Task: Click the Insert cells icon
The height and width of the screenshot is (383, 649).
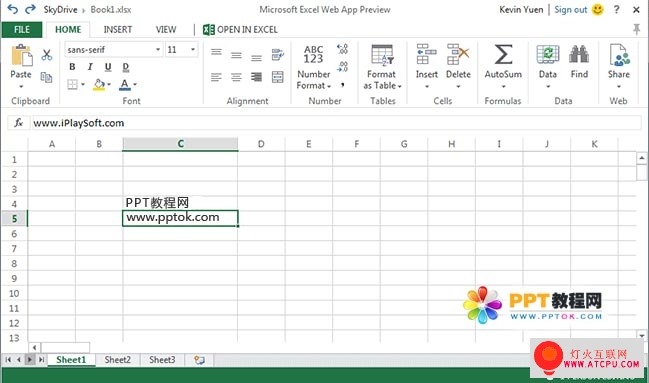Action: click(427, 55)
